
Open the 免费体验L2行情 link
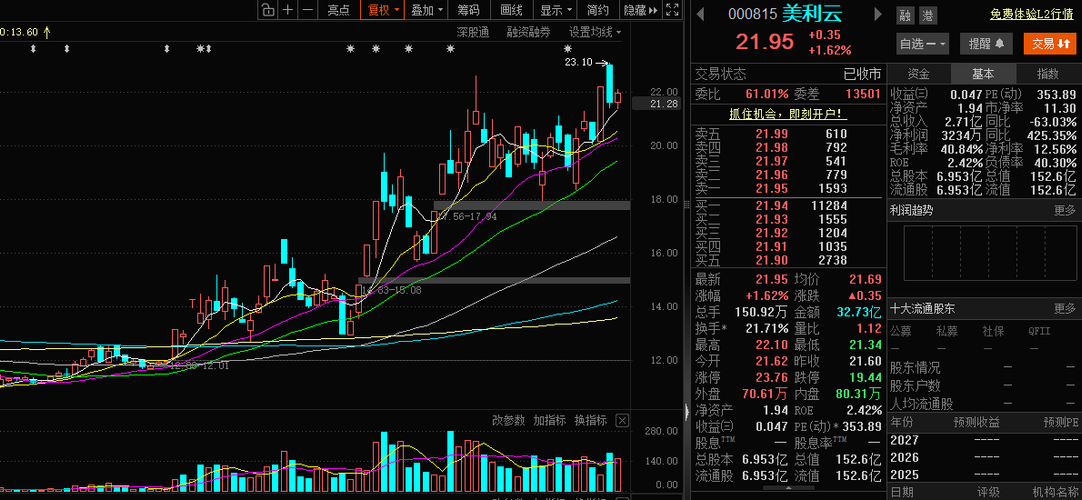pyautogui.click(x=1032, y=14)
